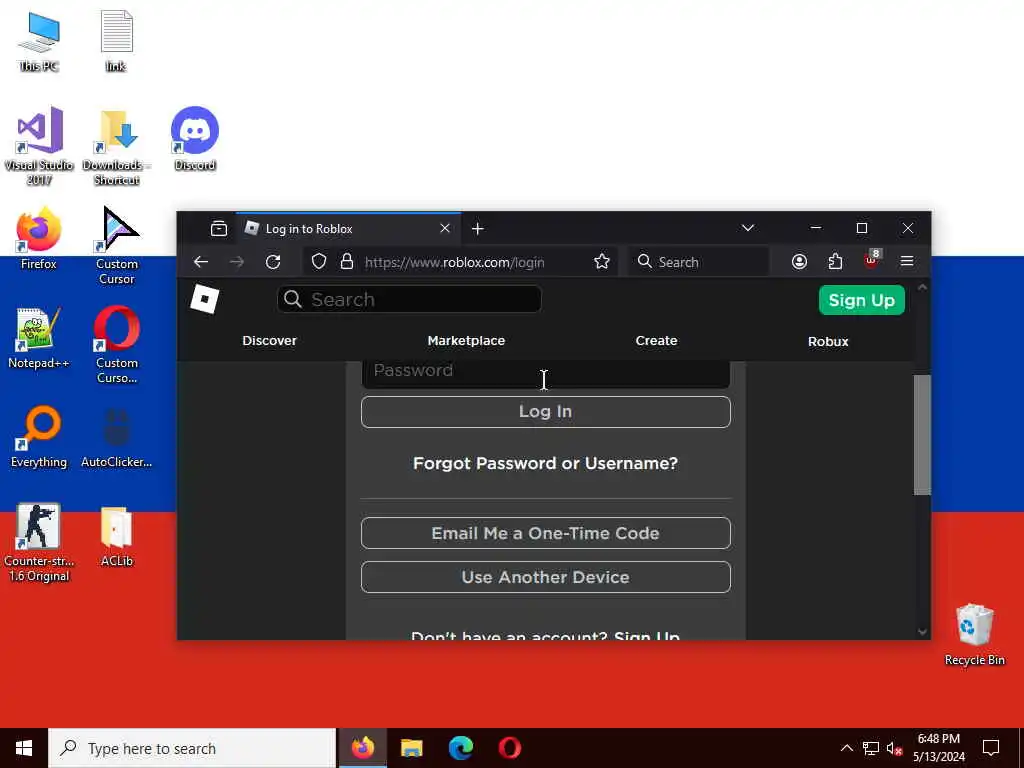Open AutoClicker desktop shortcut
The height and width of the screenshot is (768, 1024).
(116, 436)
